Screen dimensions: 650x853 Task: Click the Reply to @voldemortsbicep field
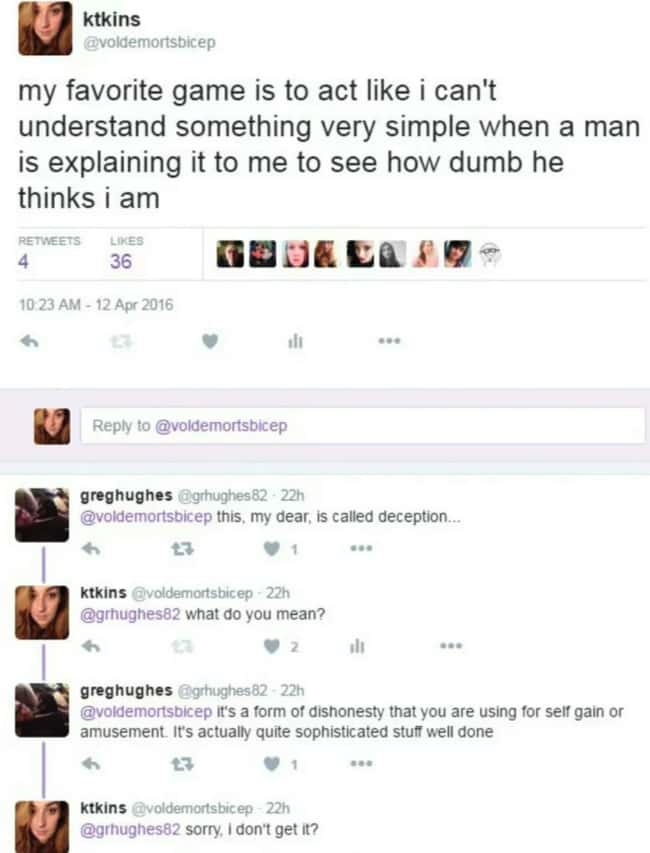[x=363, y=425]
